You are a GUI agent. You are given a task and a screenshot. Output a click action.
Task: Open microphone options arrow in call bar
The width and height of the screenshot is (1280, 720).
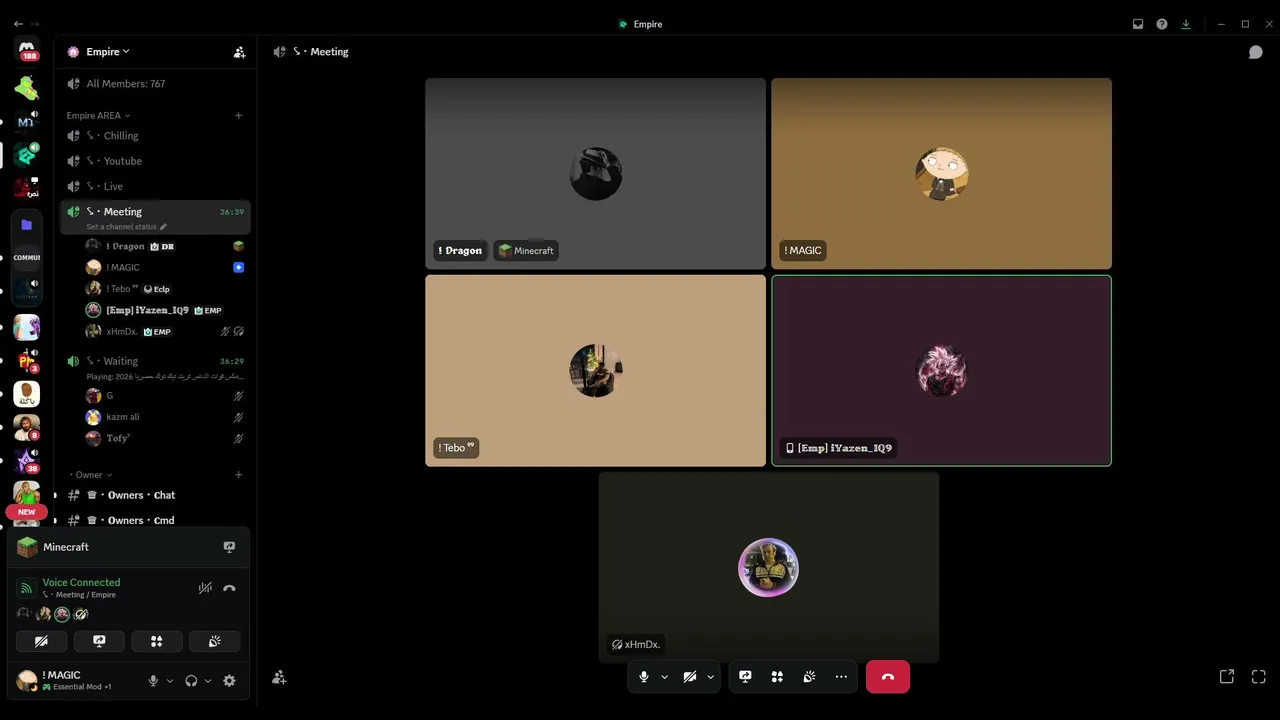(664, 677)
